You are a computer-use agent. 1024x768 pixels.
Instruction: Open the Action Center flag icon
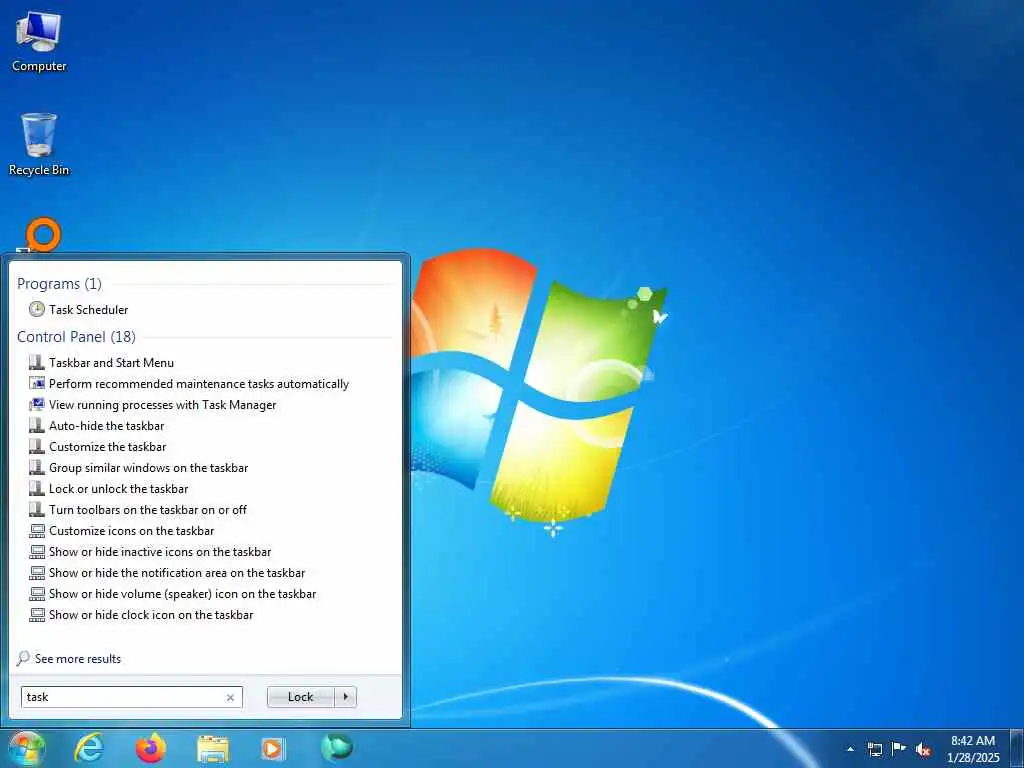pyautogui.click(x=899, y=749)
